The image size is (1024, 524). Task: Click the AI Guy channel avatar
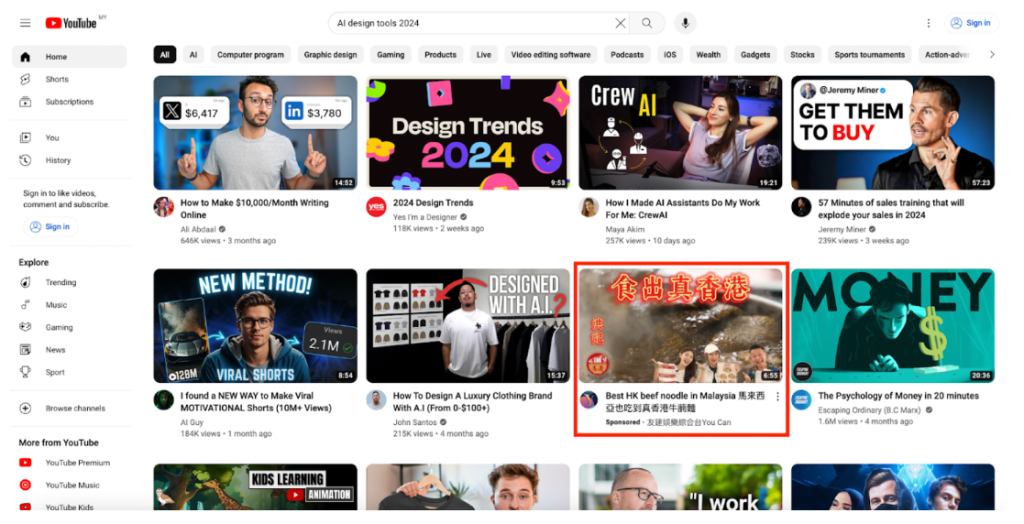(x=163, y=400)
